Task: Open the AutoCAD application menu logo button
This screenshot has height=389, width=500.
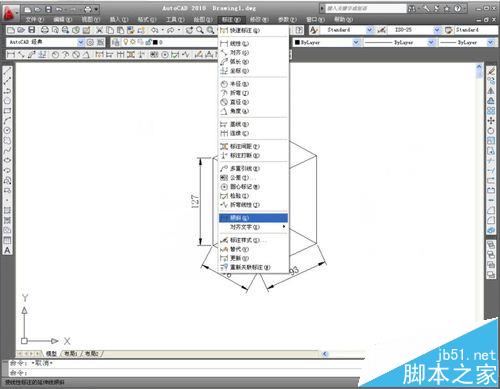Action: pos(10,13)
